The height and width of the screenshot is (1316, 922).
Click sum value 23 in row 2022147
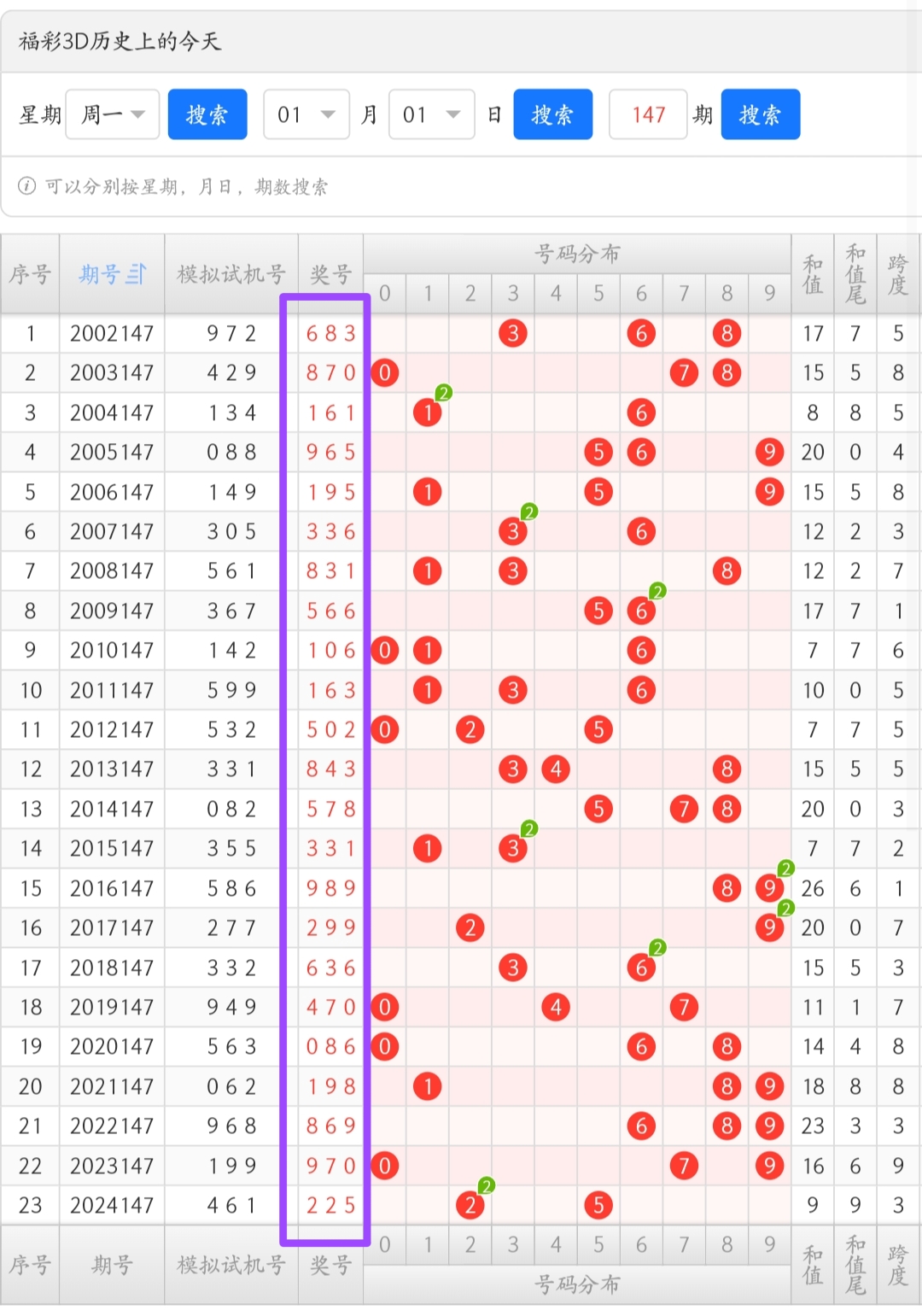813,1126
